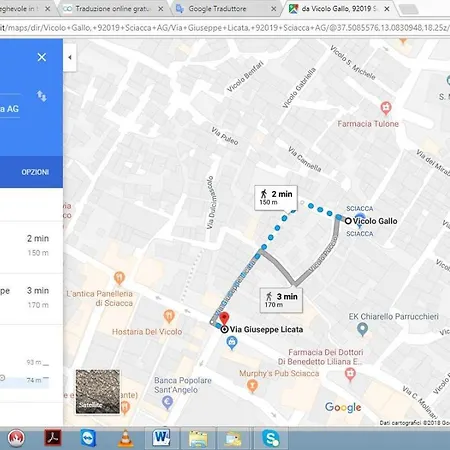Viewport: 450px width, 450px height.
Task: Switch to the Satellite view thumbnail
Action: point(98,392)
